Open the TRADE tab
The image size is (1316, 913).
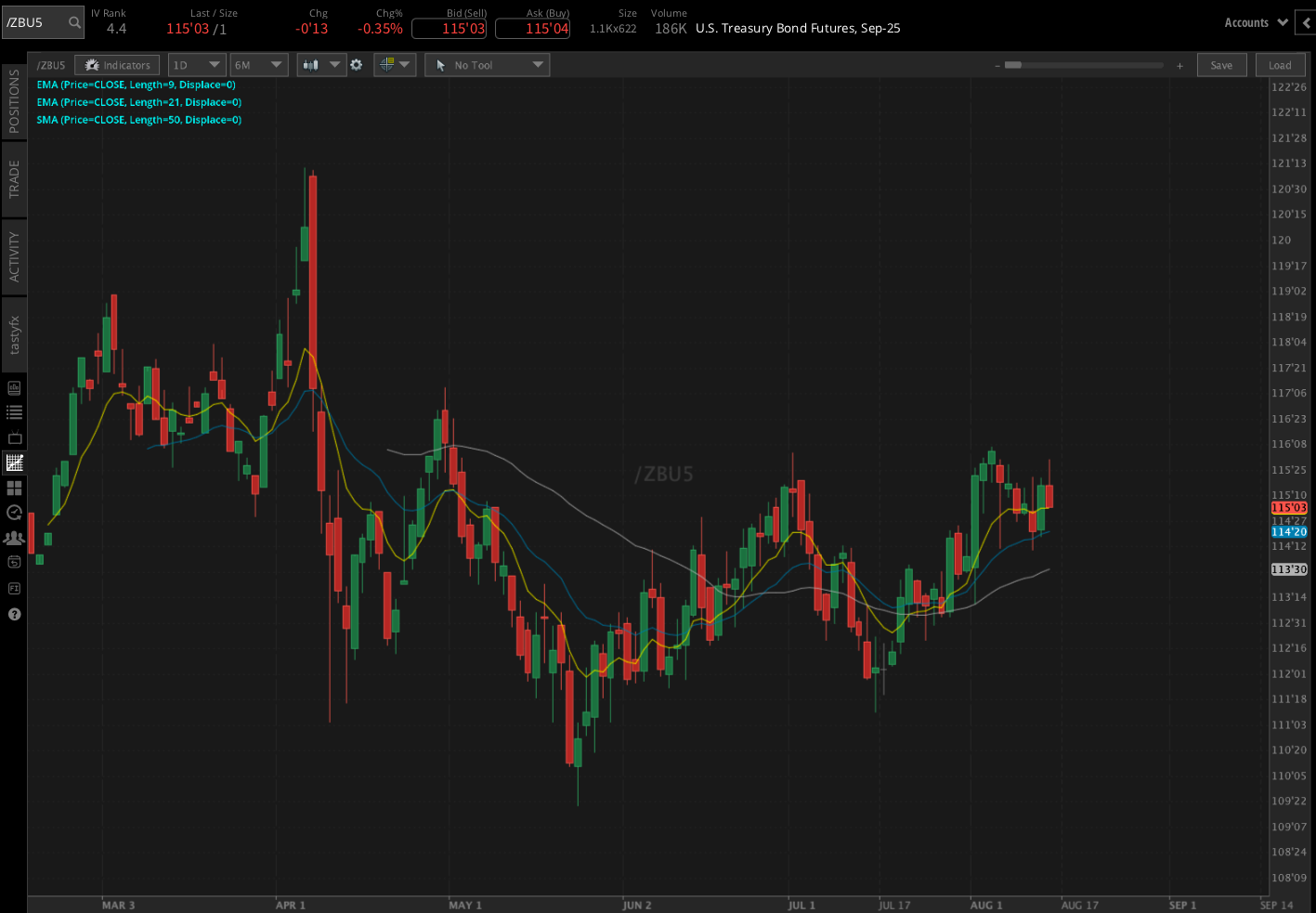(14, 176)
